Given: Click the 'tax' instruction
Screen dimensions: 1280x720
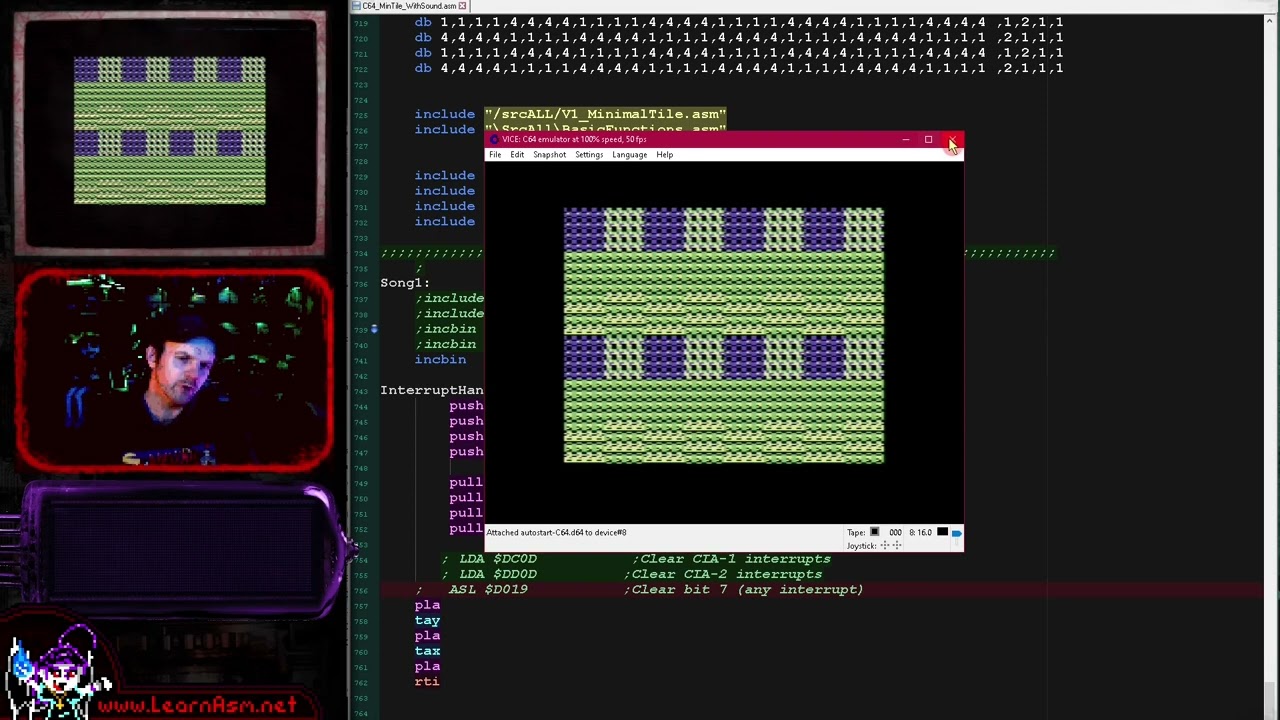Looking at the screenshot, I should (427, 651).
